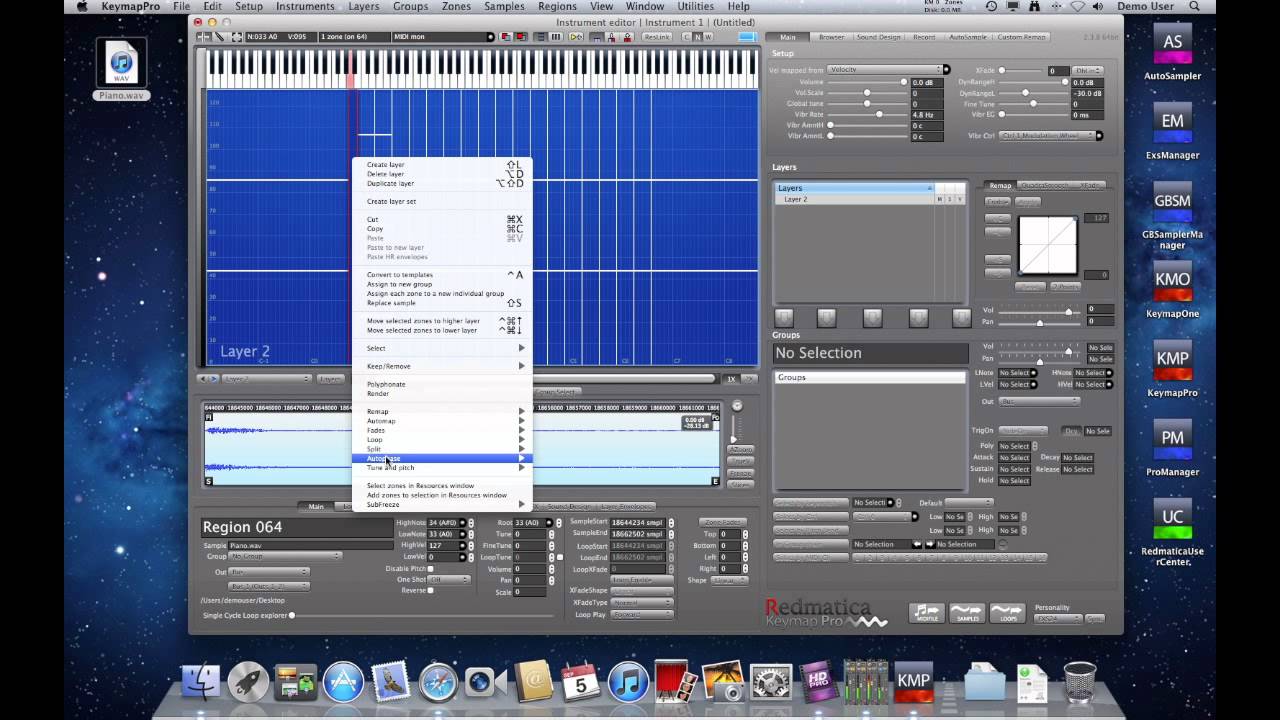Screen dimensions: 1280x720
Task: Click the SampleStart value field
Action: 637,522
